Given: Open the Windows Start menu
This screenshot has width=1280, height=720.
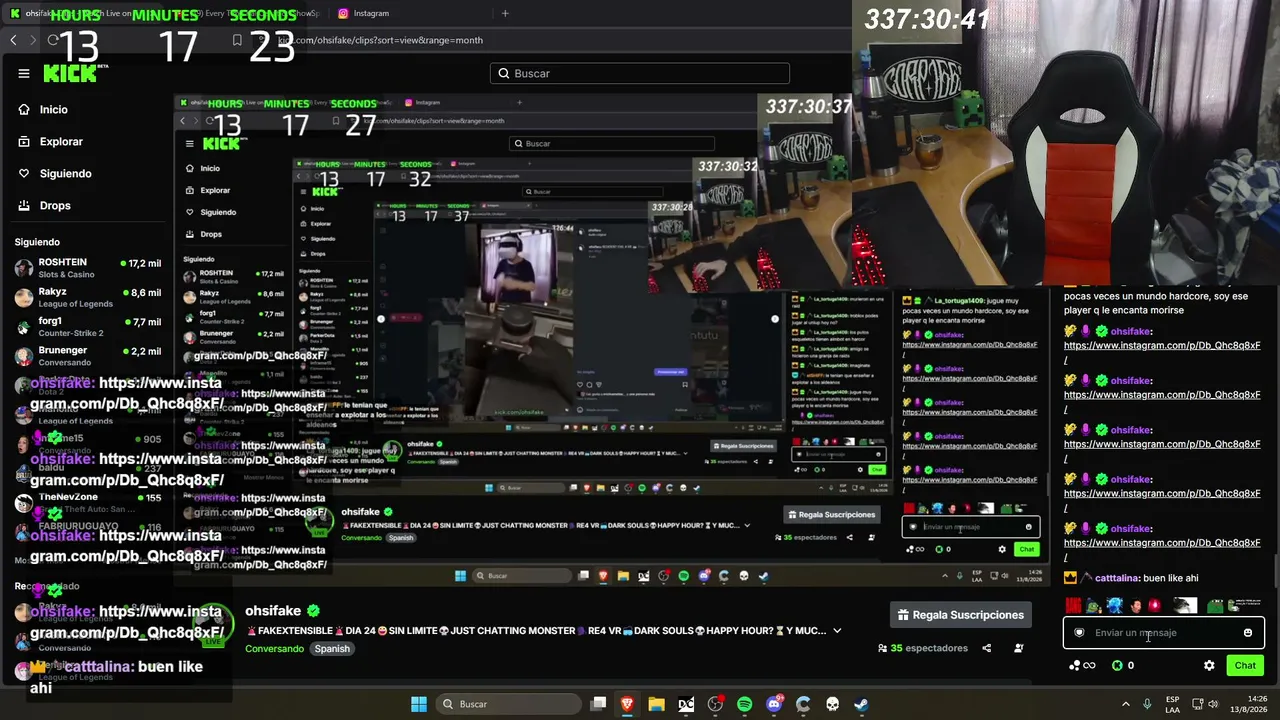Looking at the screenshot, I should tap(419, 704).
